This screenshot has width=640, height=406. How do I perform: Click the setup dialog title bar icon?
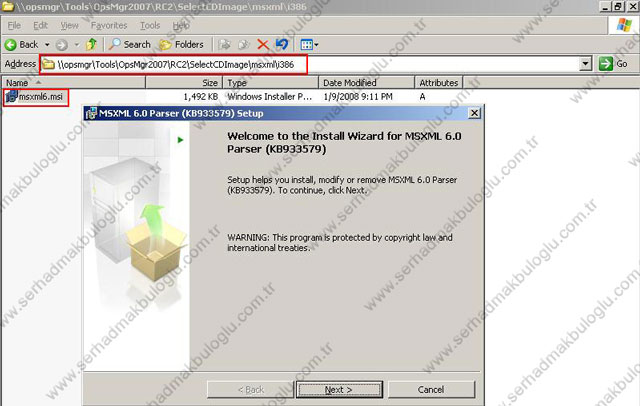tap(91, 113)
